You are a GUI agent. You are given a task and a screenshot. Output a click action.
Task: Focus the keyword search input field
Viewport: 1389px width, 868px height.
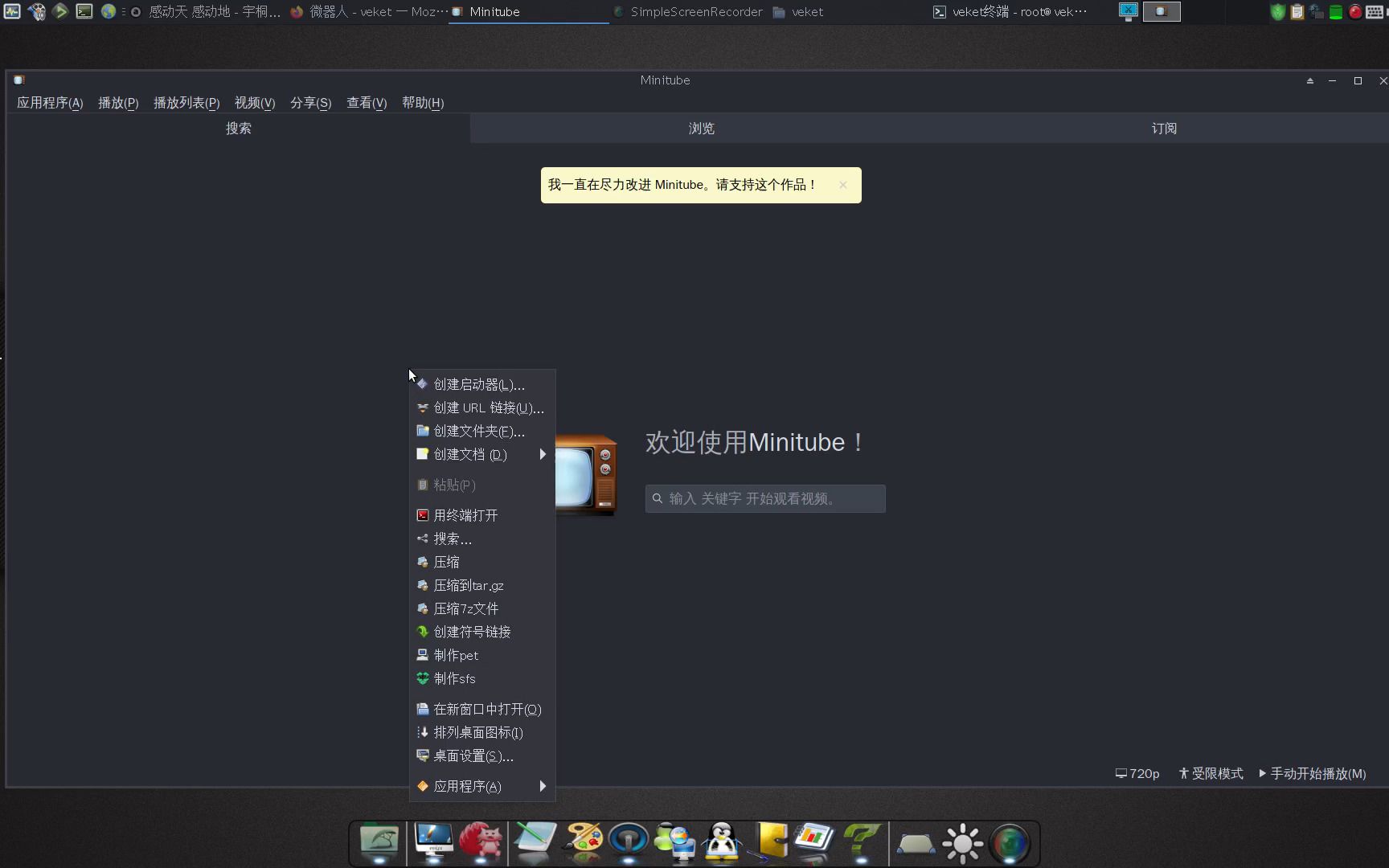click(x=765, y=498)
